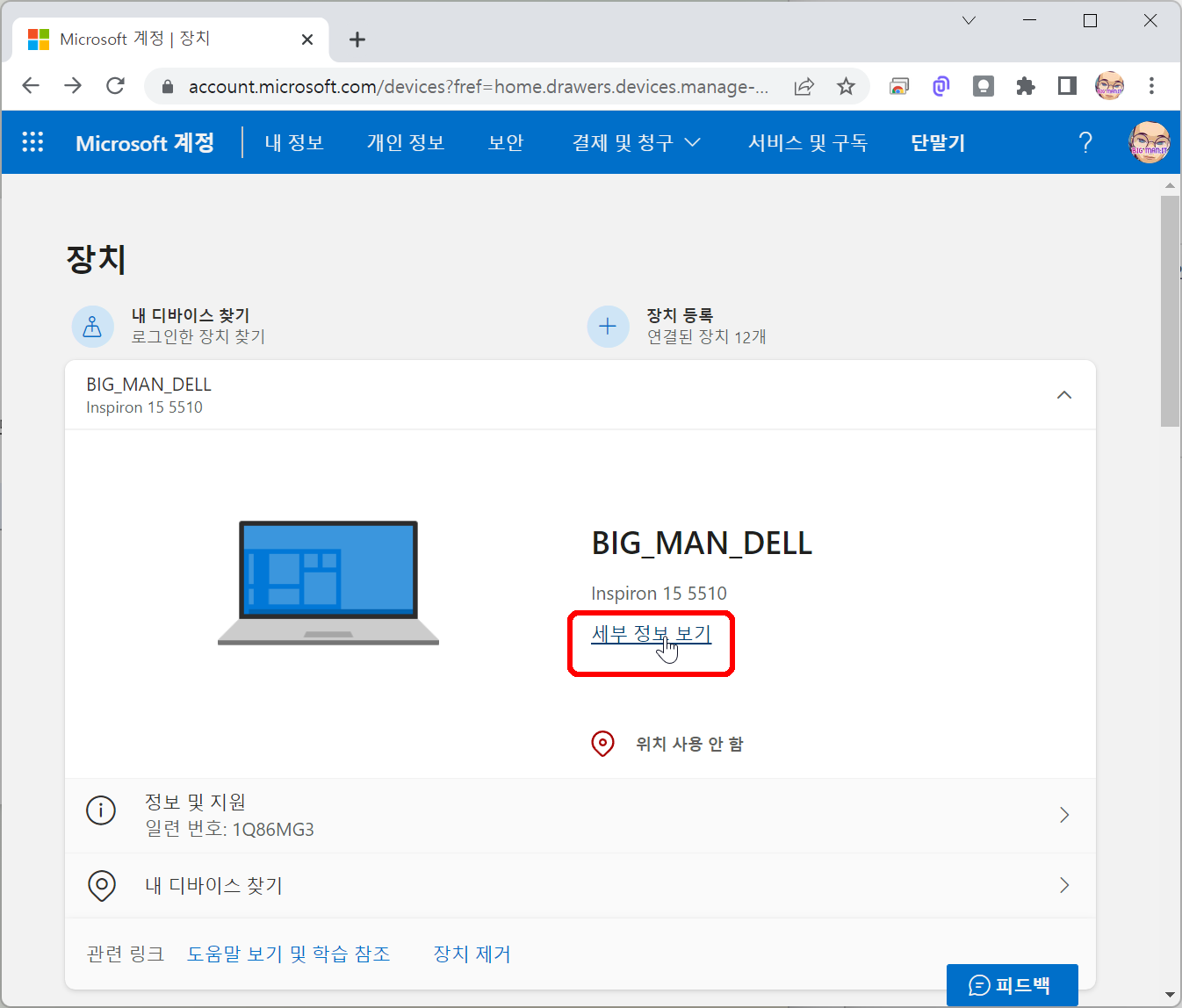Click the 위치 사용 안 함 text
The height and width of the screenshot is (1008, 1182).
tap(689, 744)
